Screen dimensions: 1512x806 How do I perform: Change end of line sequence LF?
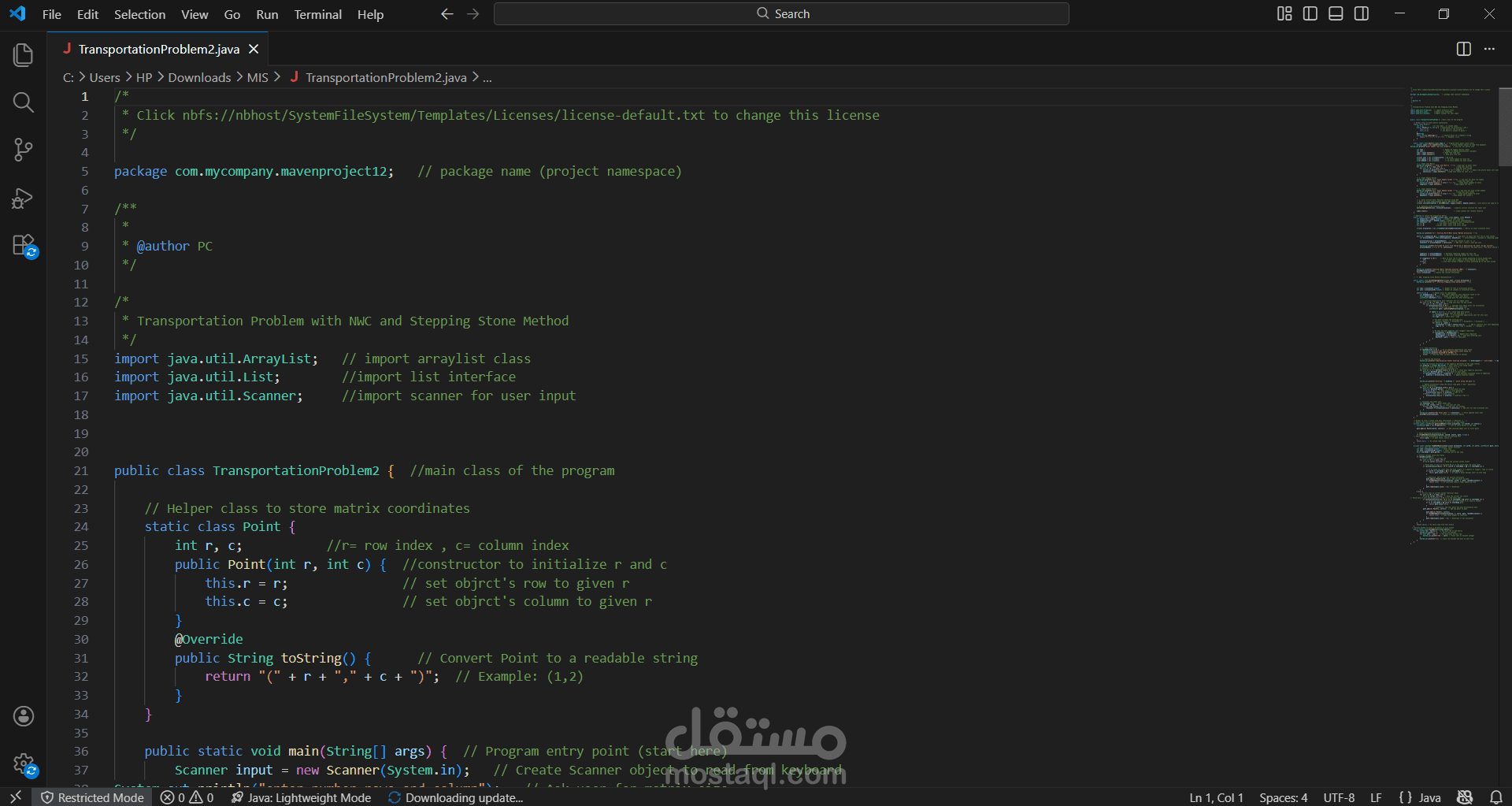tap(1376, 797)
